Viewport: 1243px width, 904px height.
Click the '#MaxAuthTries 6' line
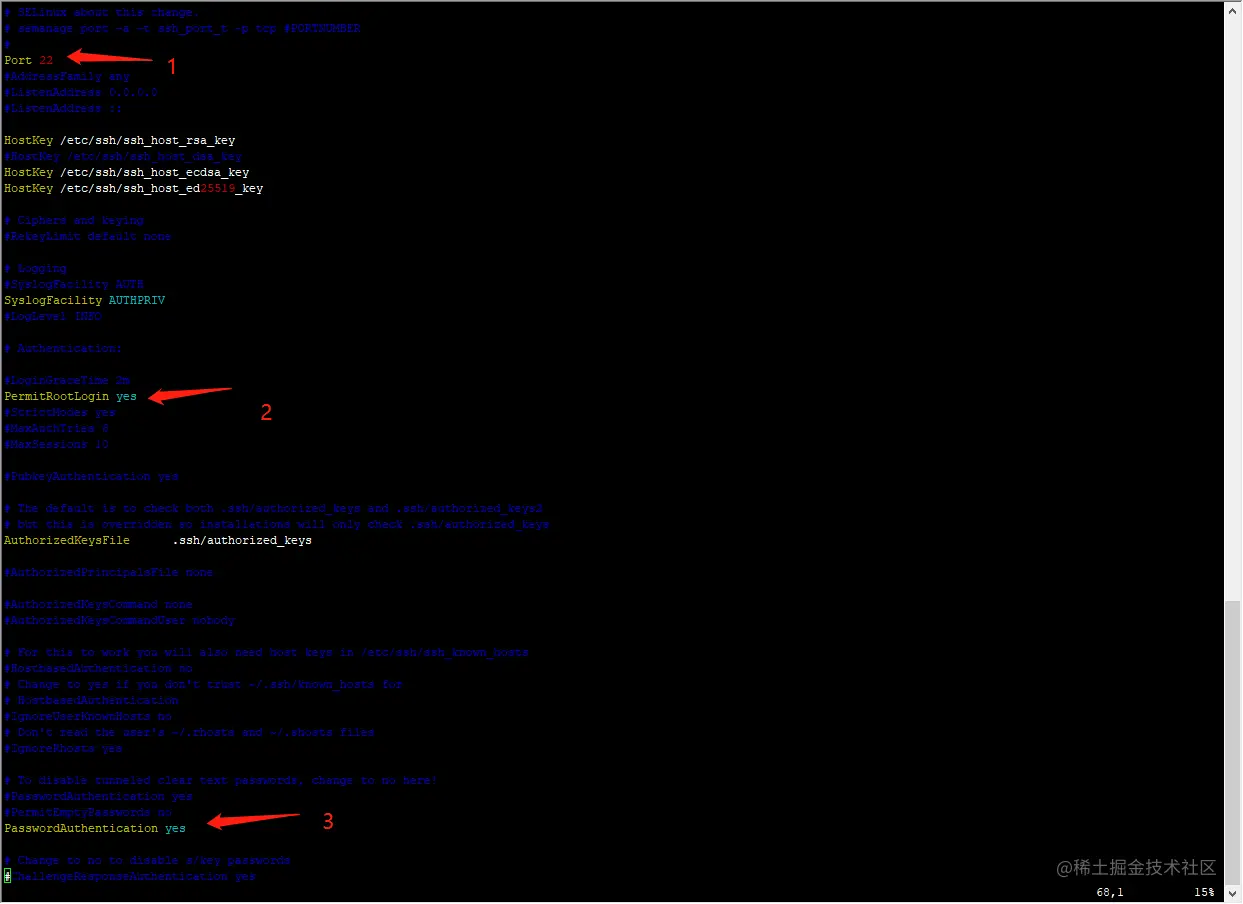pyautogui.click(x=56, y=429)
